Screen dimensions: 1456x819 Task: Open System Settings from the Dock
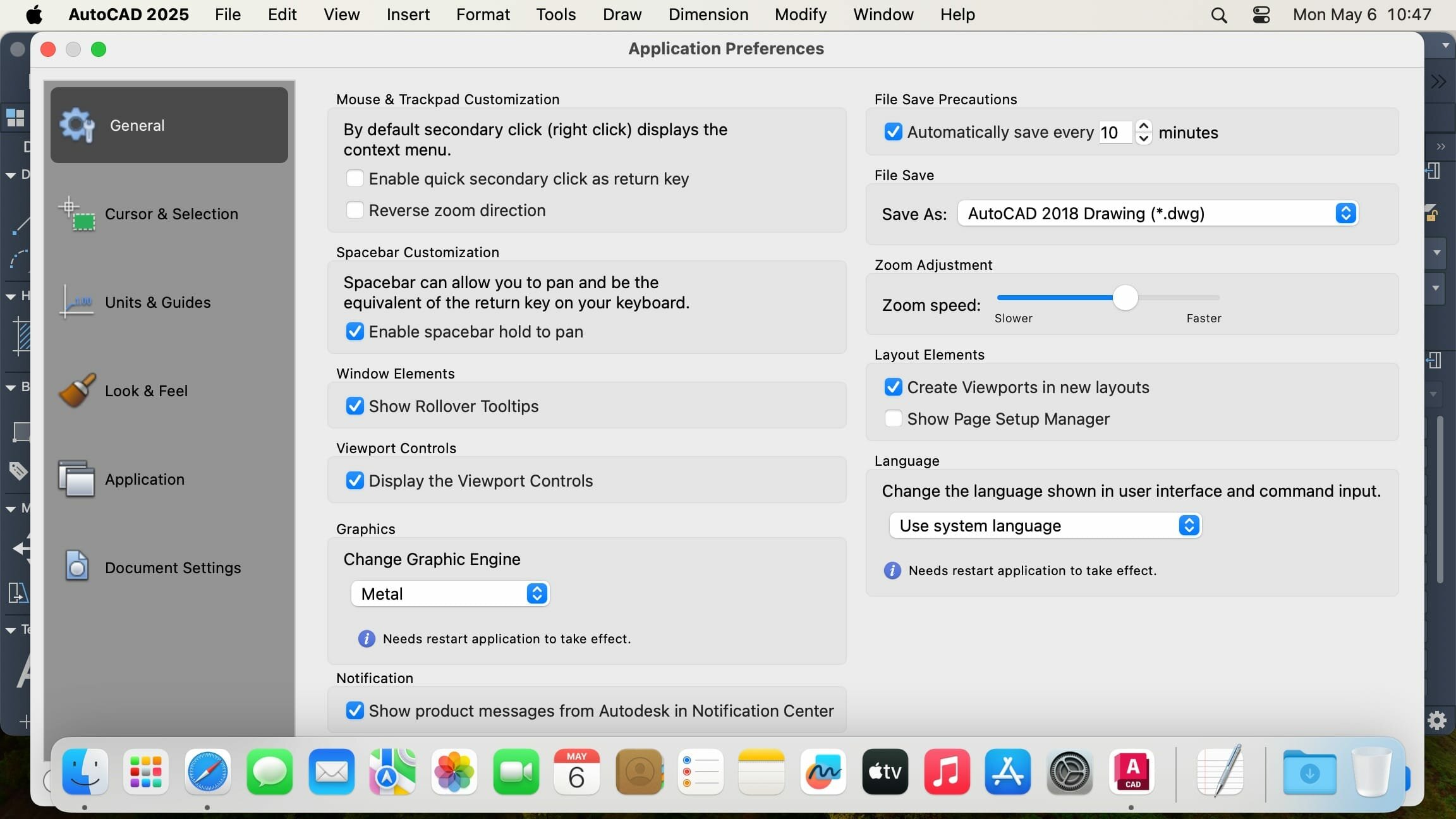coord(1070,772)
